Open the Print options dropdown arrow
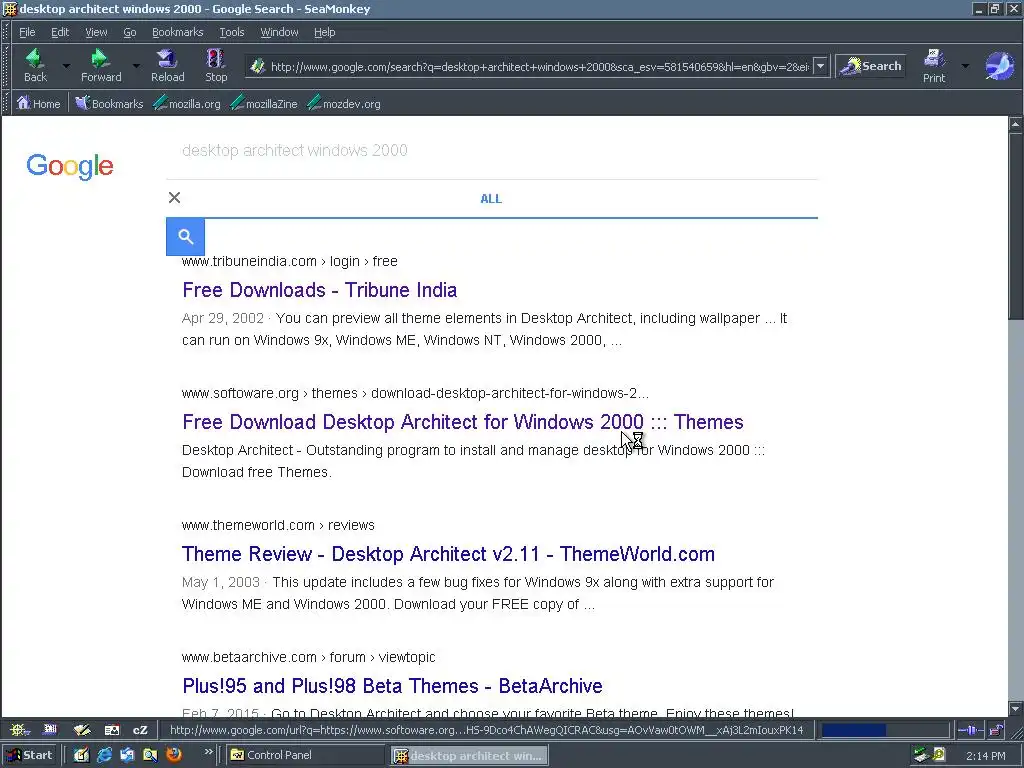The width and height of the screenshot is (1024, 768). 965,65
